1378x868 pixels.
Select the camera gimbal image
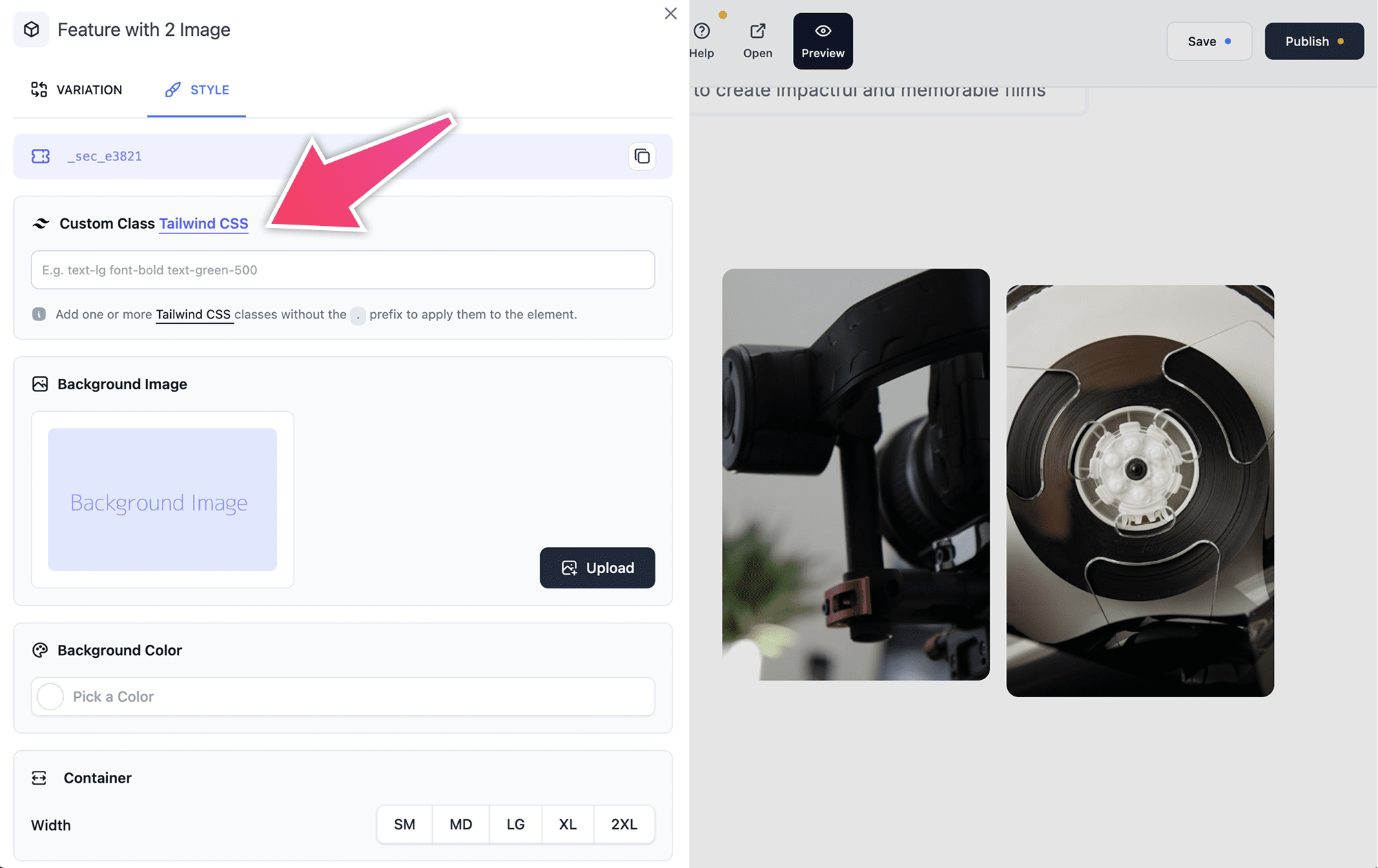856,475
